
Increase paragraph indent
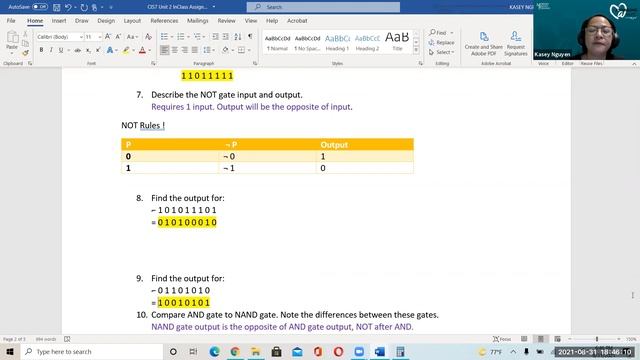tap(225, 37)
